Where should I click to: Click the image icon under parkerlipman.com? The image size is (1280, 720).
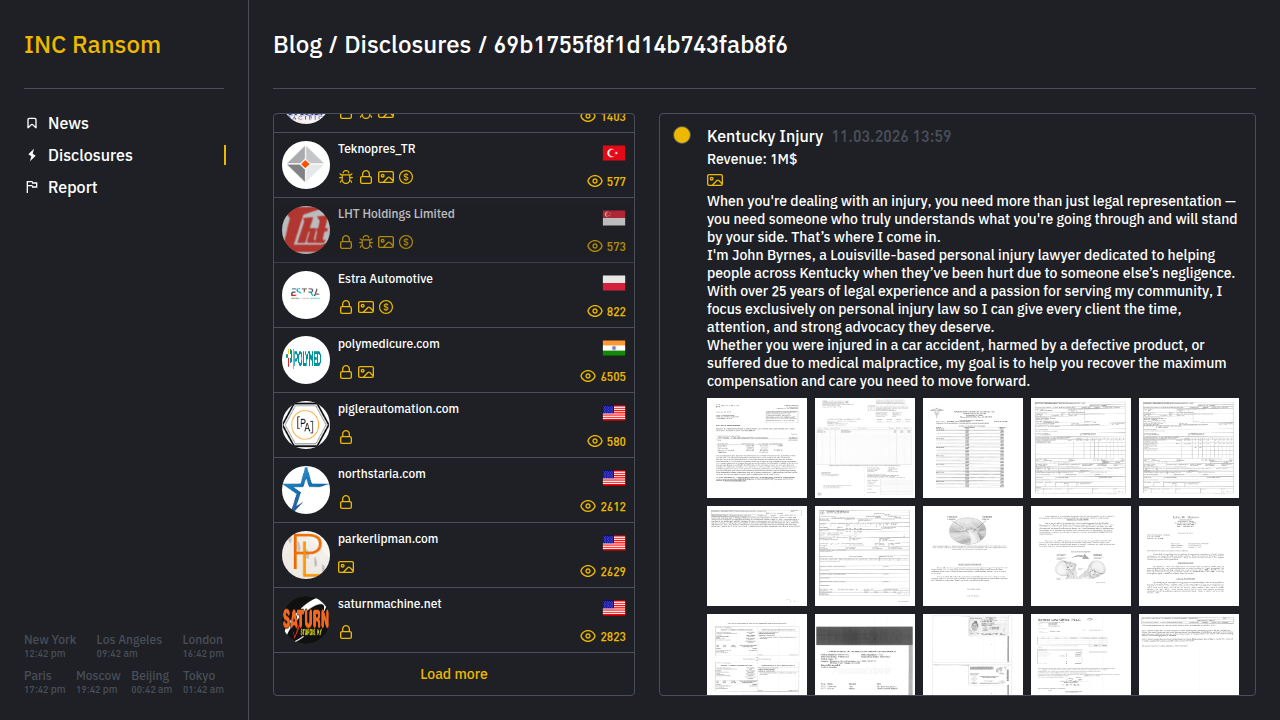coord(346,567)
